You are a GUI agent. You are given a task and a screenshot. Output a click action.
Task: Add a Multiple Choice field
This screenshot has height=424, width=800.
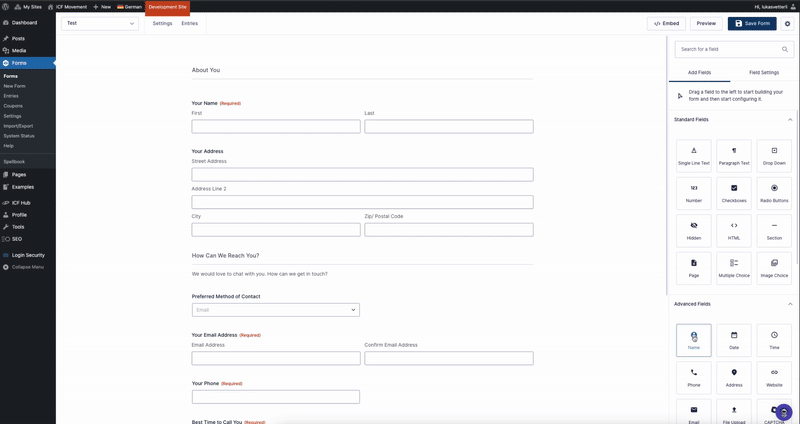[734, 268]
